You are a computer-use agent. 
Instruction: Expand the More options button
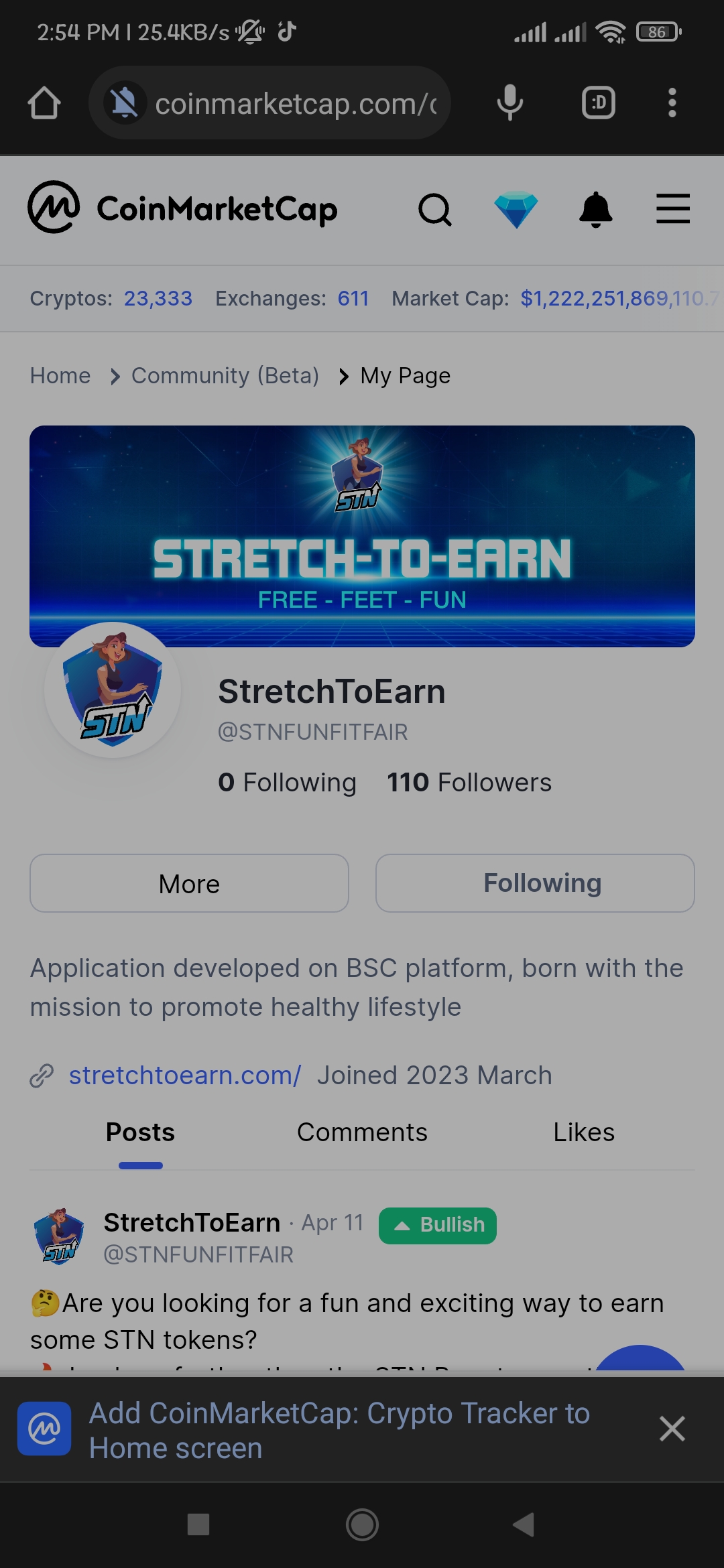point(189,883)
